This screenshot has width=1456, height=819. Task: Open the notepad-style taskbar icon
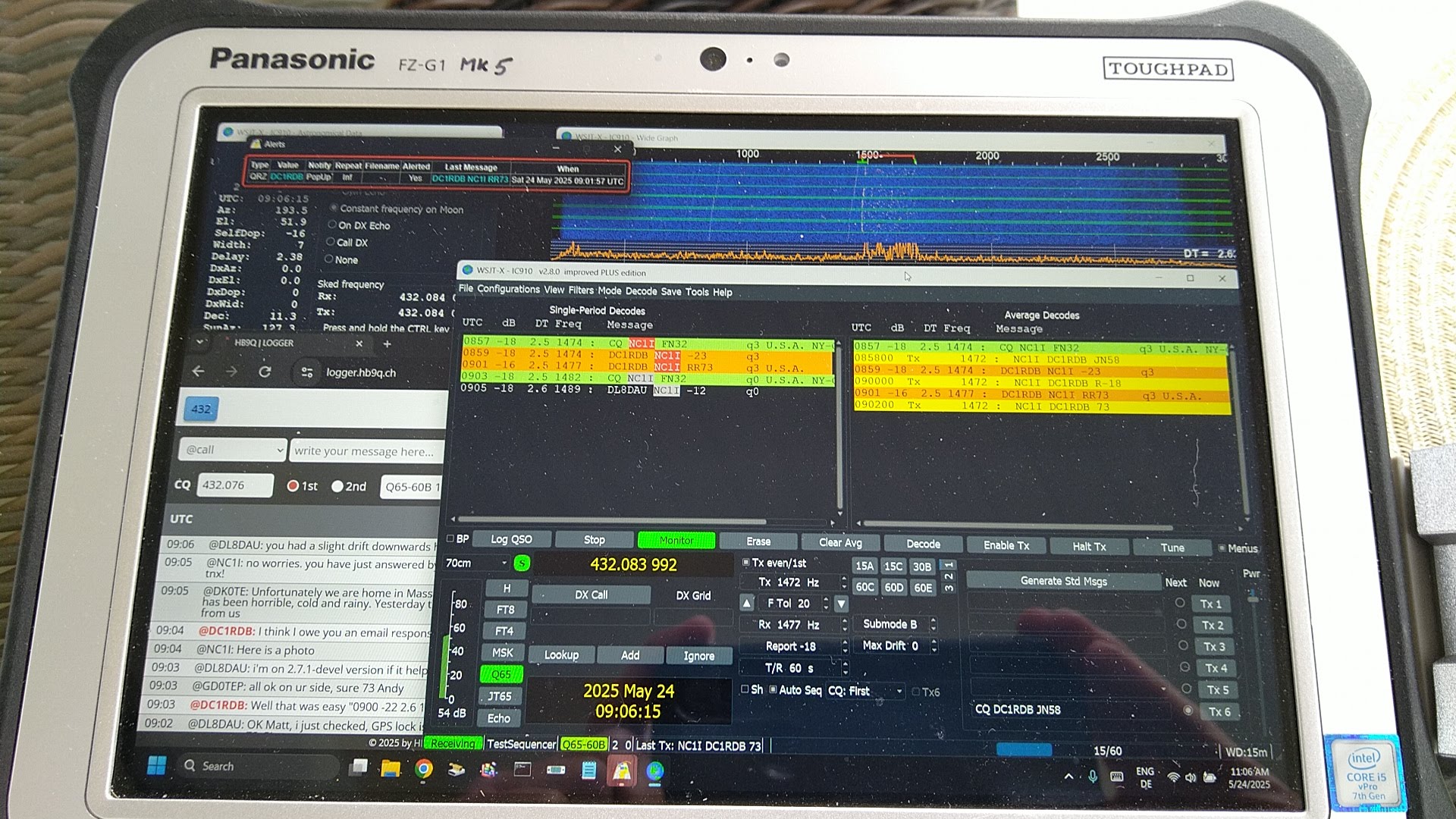coord(588,771)
